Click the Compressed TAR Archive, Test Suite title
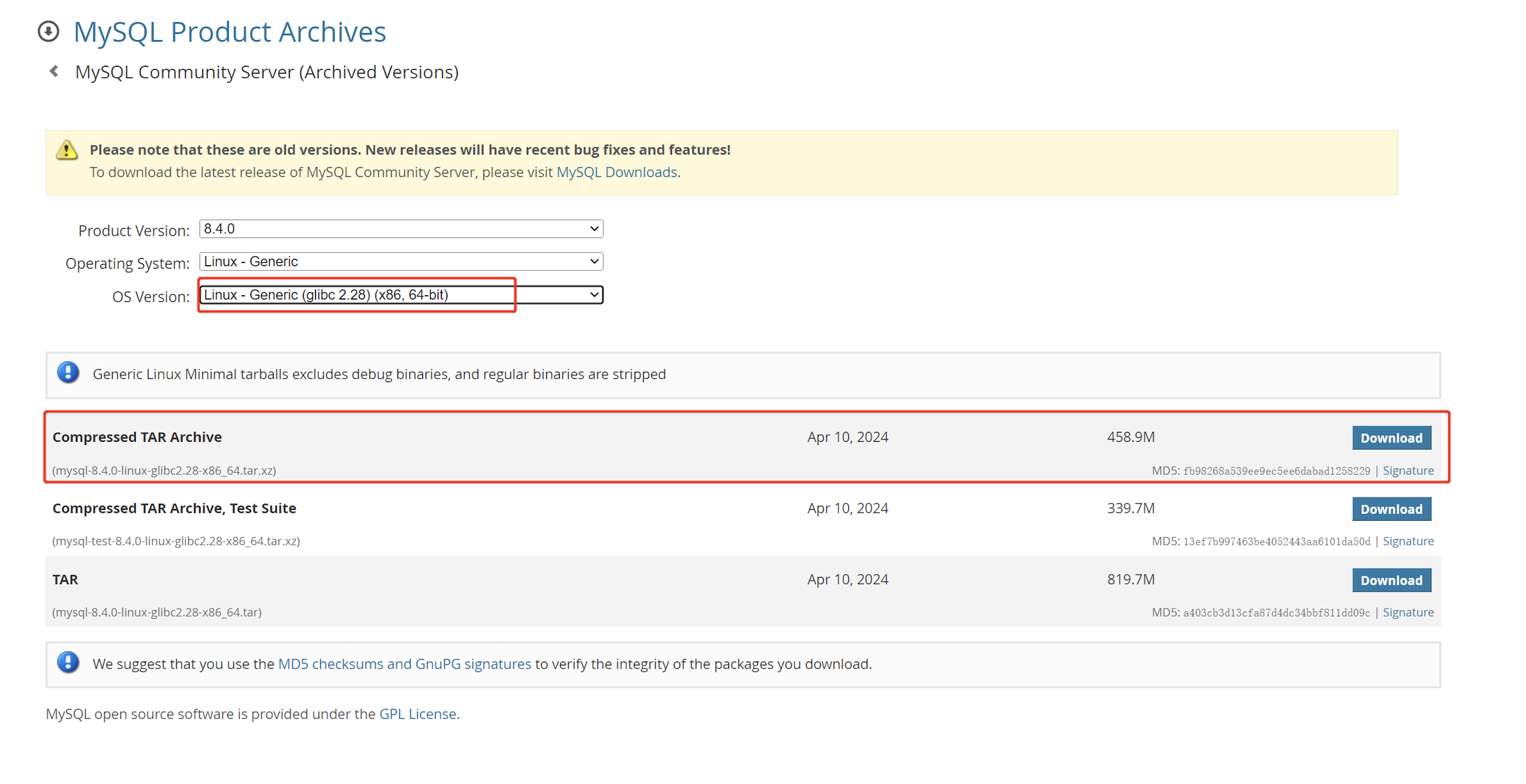 174,508
